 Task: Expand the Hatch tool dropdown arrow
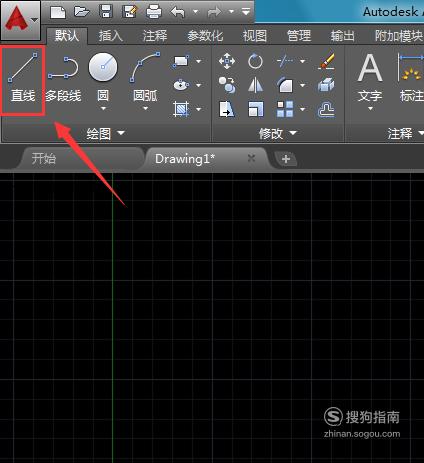[x=199, y=109]
